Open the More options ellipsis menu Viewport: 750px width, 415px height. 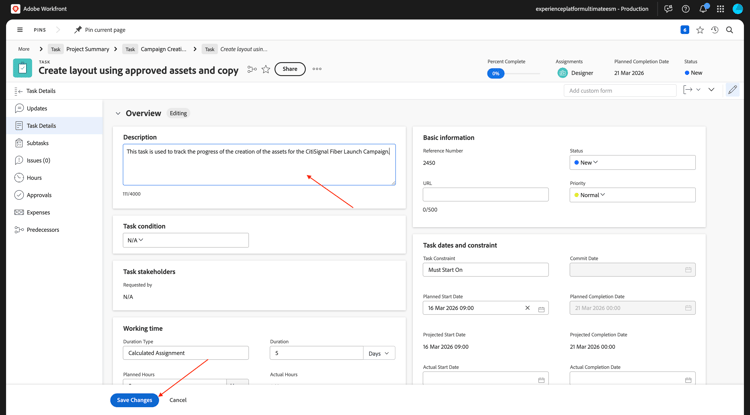tap(317, 69)
